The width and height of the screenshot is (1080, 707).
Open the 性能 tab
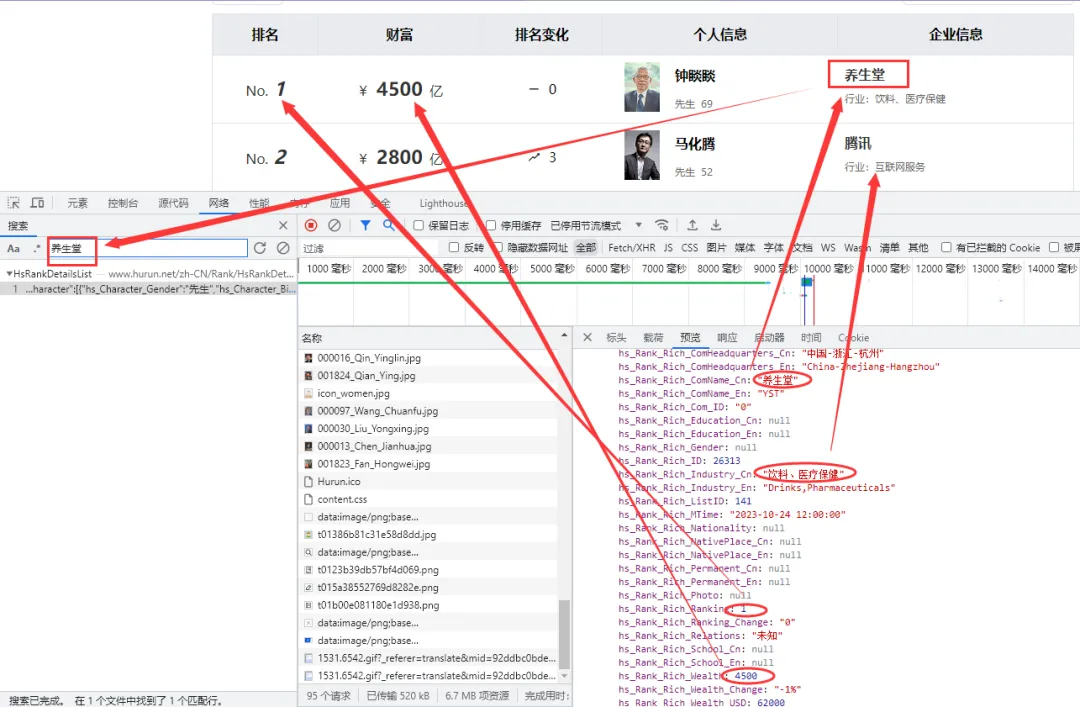click(259, 203)
